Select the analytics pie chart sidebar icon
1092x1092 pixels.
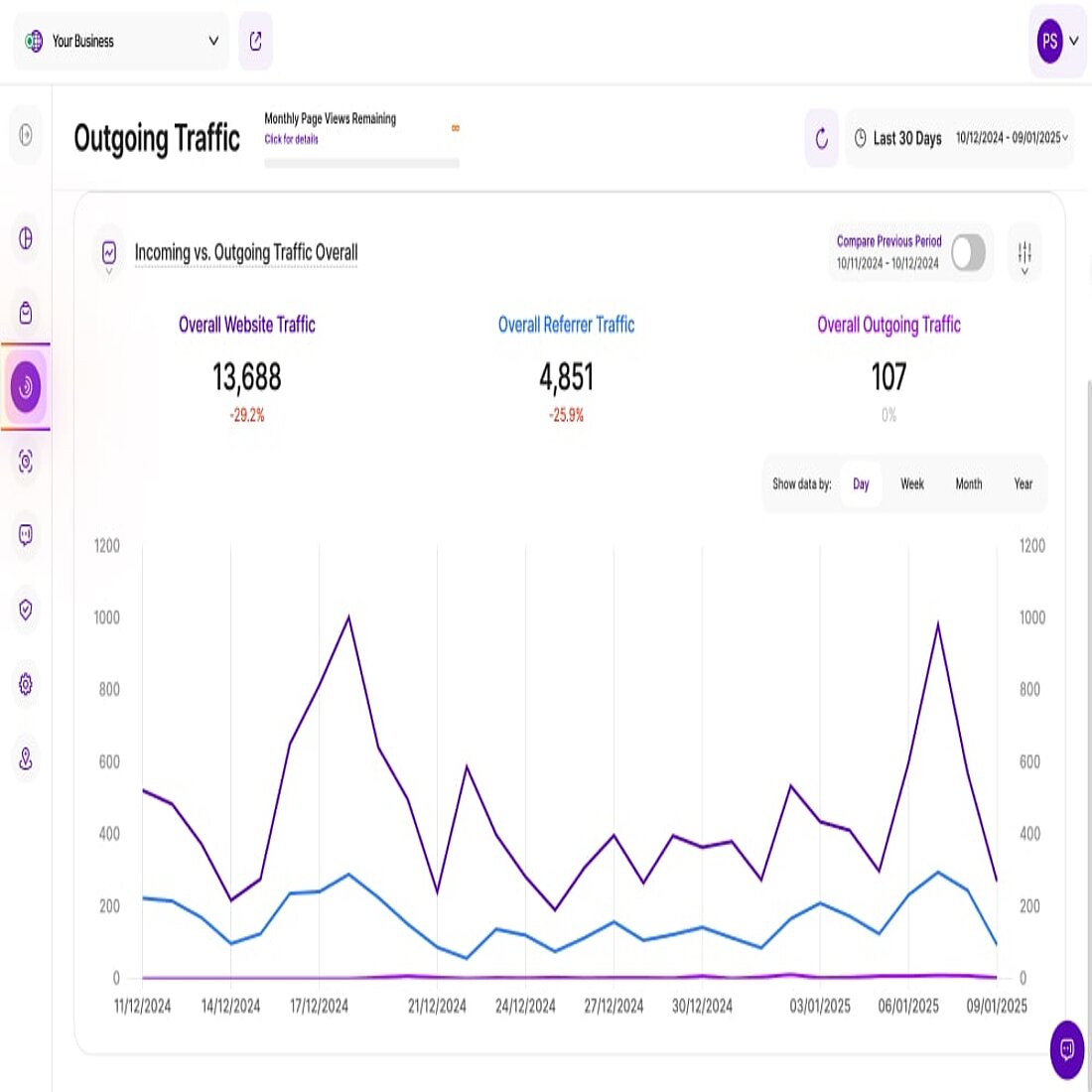click(25, 239)
